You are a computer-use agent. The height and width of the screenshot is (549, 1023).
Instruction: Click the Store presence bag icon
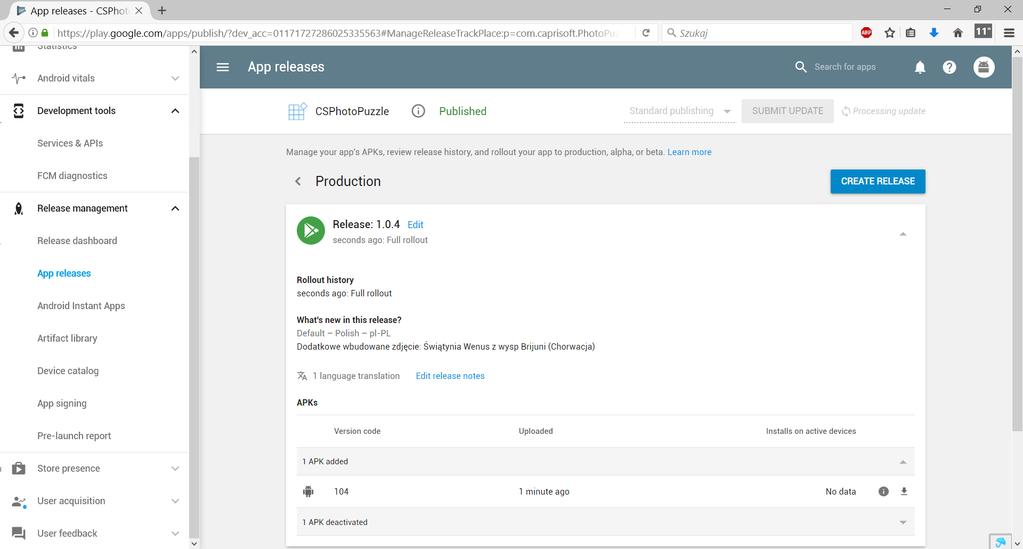18,469
